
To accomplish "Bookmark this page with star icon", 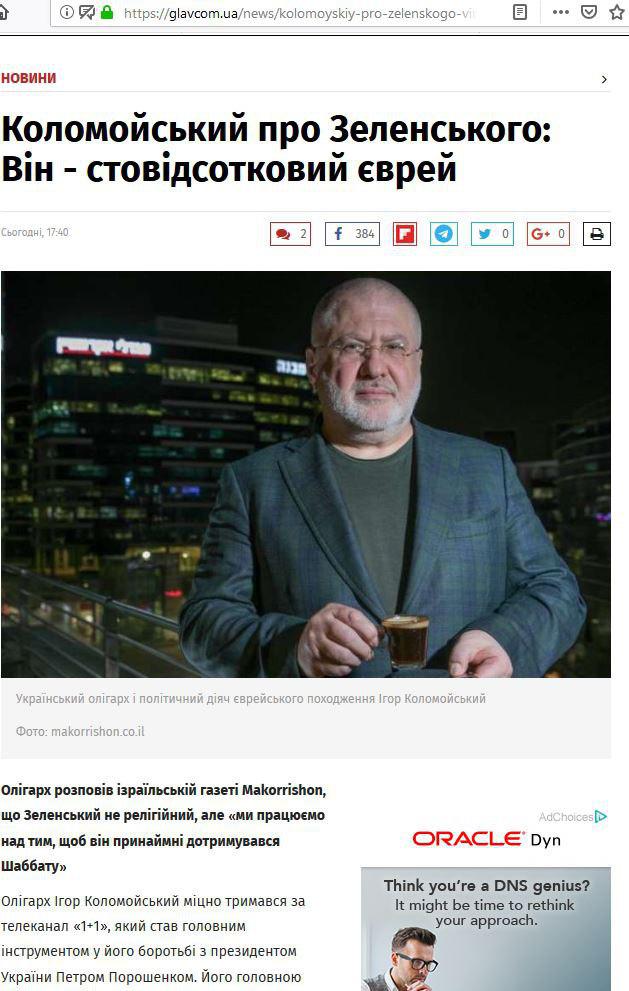I will coord(617,12).
